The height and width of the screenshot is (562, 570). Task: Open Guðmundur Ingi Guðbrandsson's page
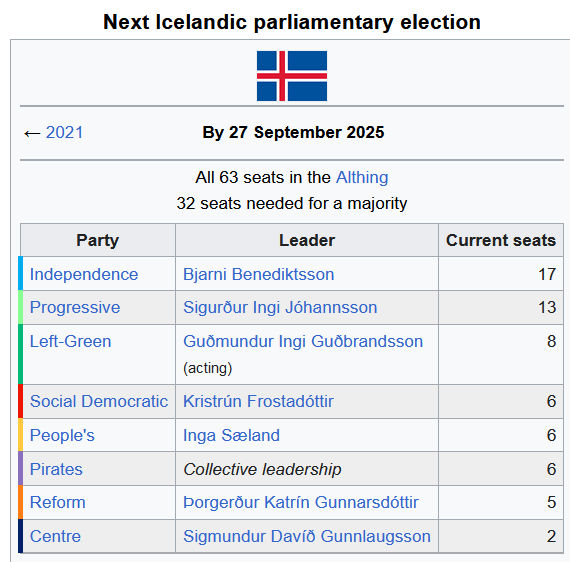point(303,341)
